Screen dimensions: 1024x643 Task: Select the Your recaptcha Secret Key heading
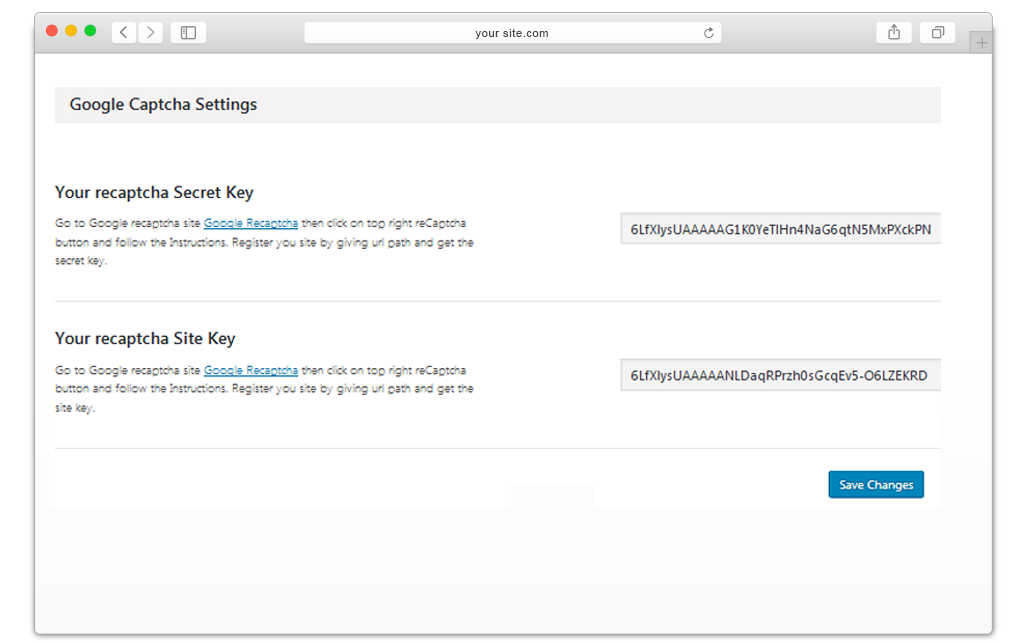154,193
